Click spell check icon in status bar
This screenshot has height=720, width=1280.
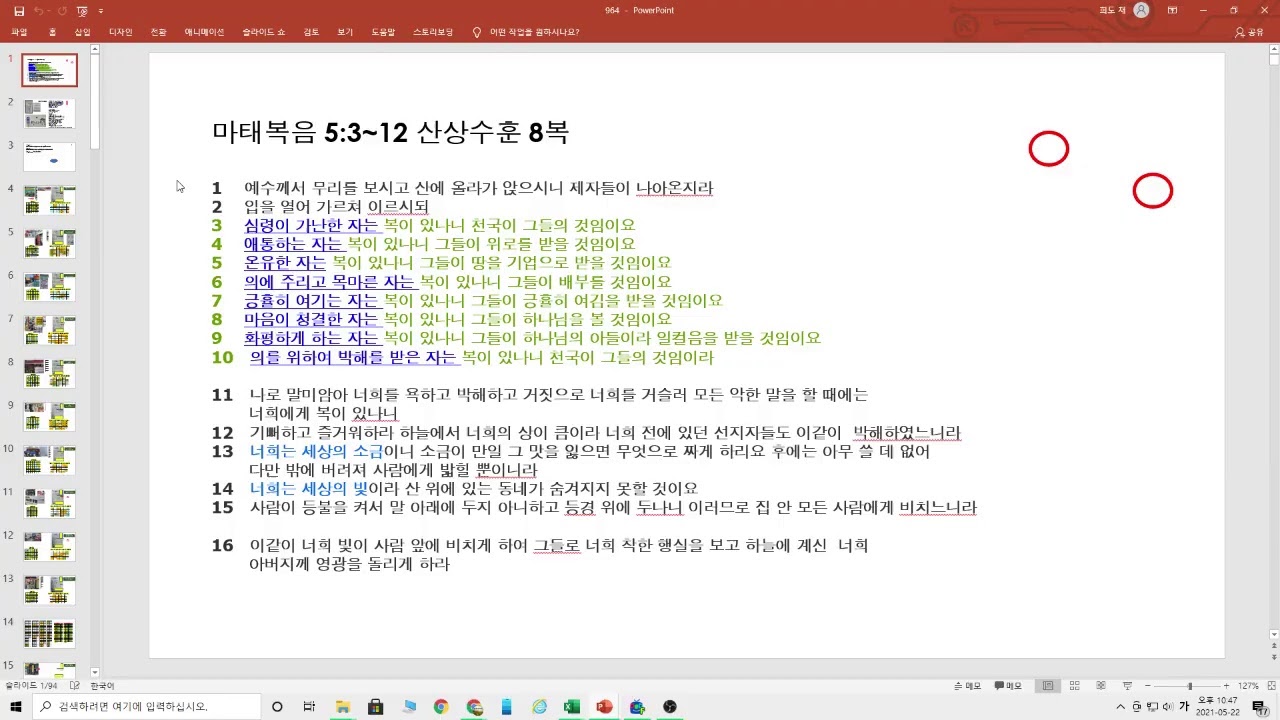click(75, 686)
